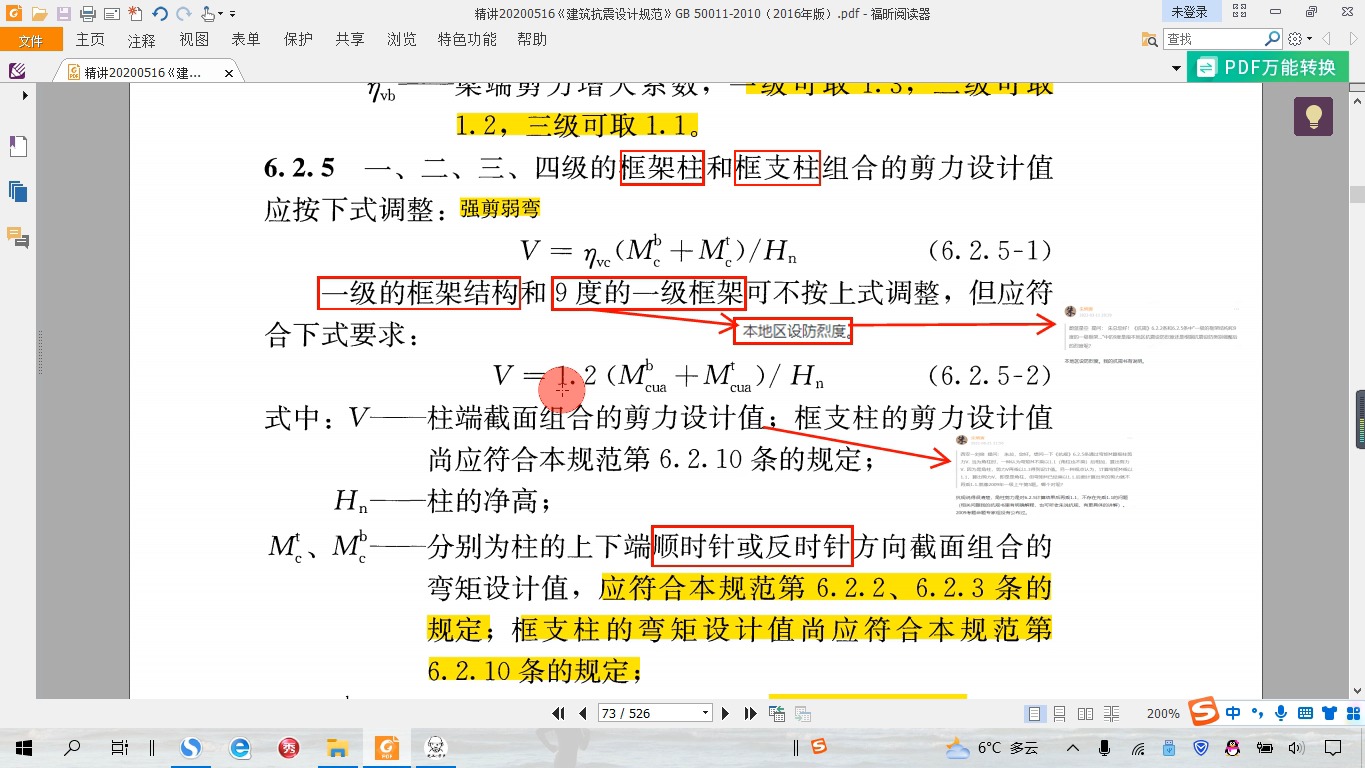Screen dimensions: 1365x768
Task: Open the page thumbnails panel
Action: tap(17, 190)
